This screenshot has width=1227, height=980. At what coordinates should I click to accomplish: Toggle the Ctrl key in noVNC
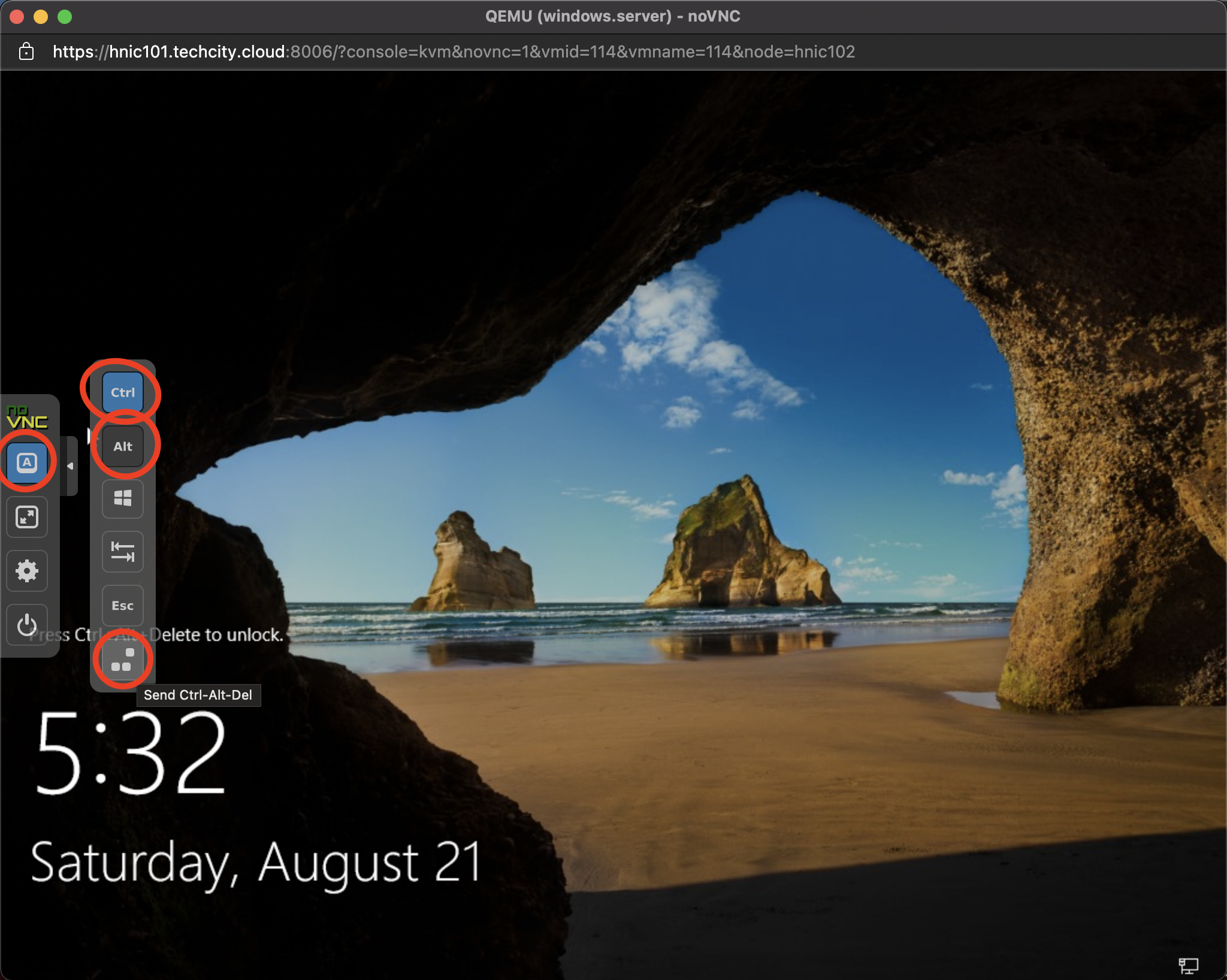[123, 392]
